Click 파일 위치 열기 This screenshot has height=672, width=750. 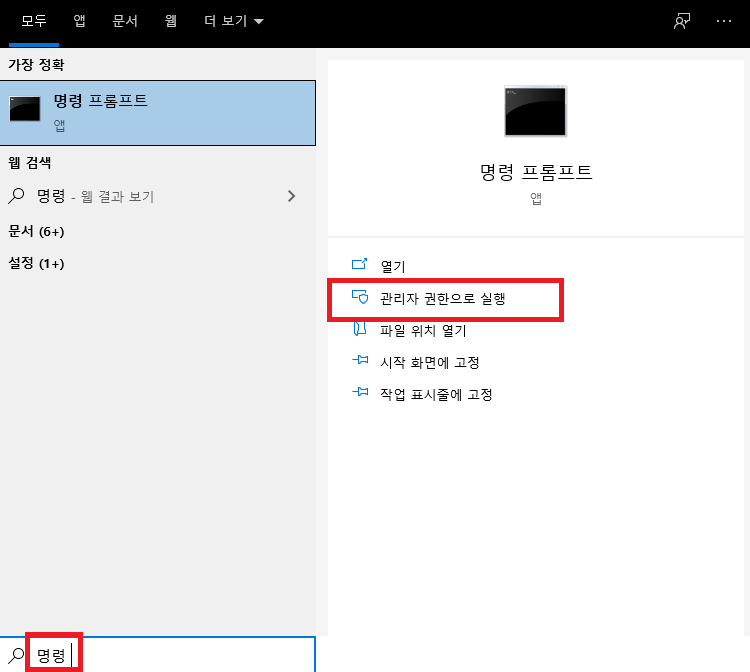click(423, 330)
